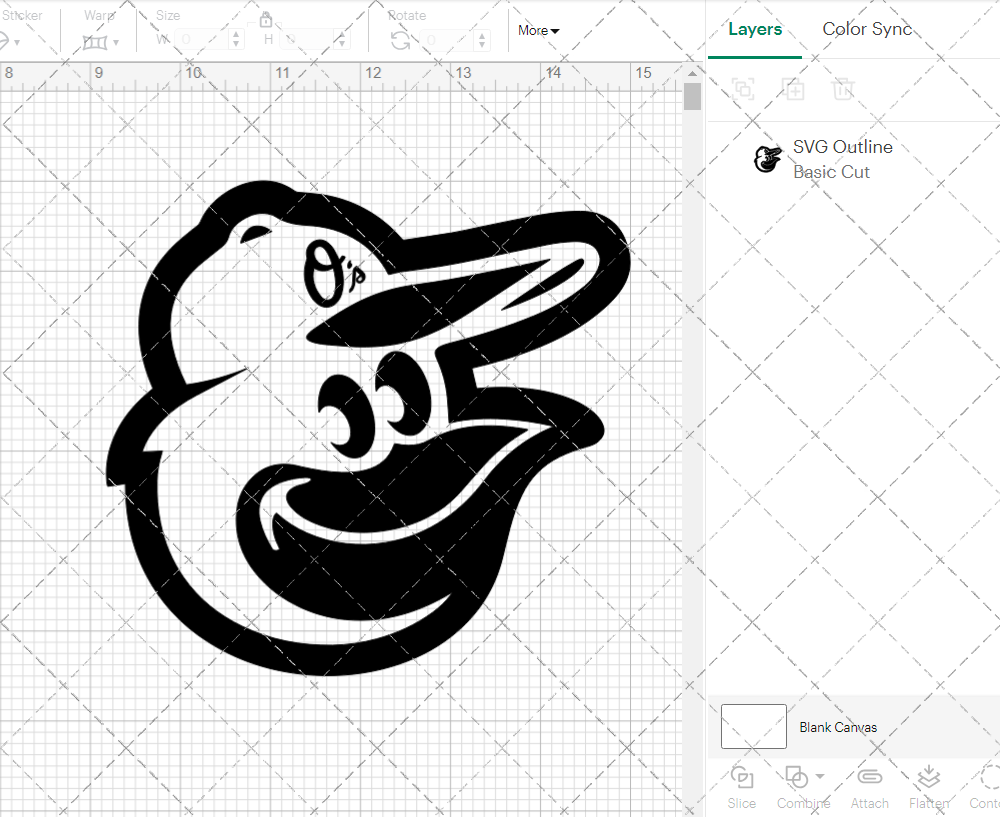Screen dimensions: 1000x817
Task: Click the Duplicate layer icon
Action: tap(793, 89)
